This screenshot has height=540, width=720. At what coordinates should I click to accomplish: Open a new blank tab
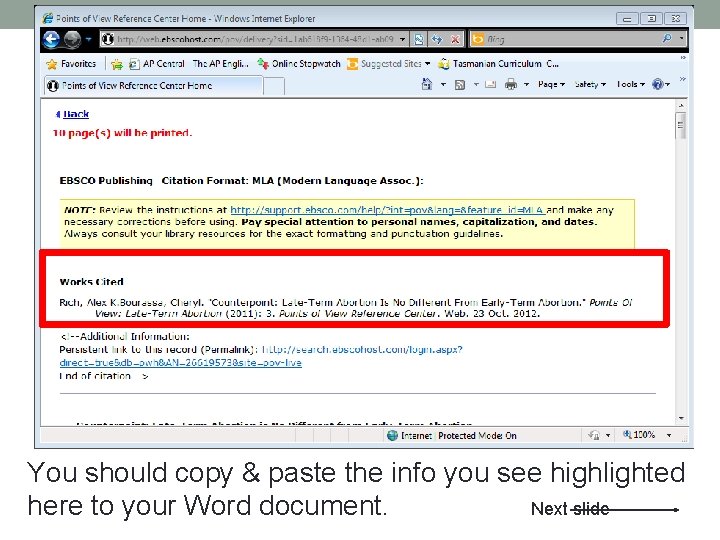point(274,86)
